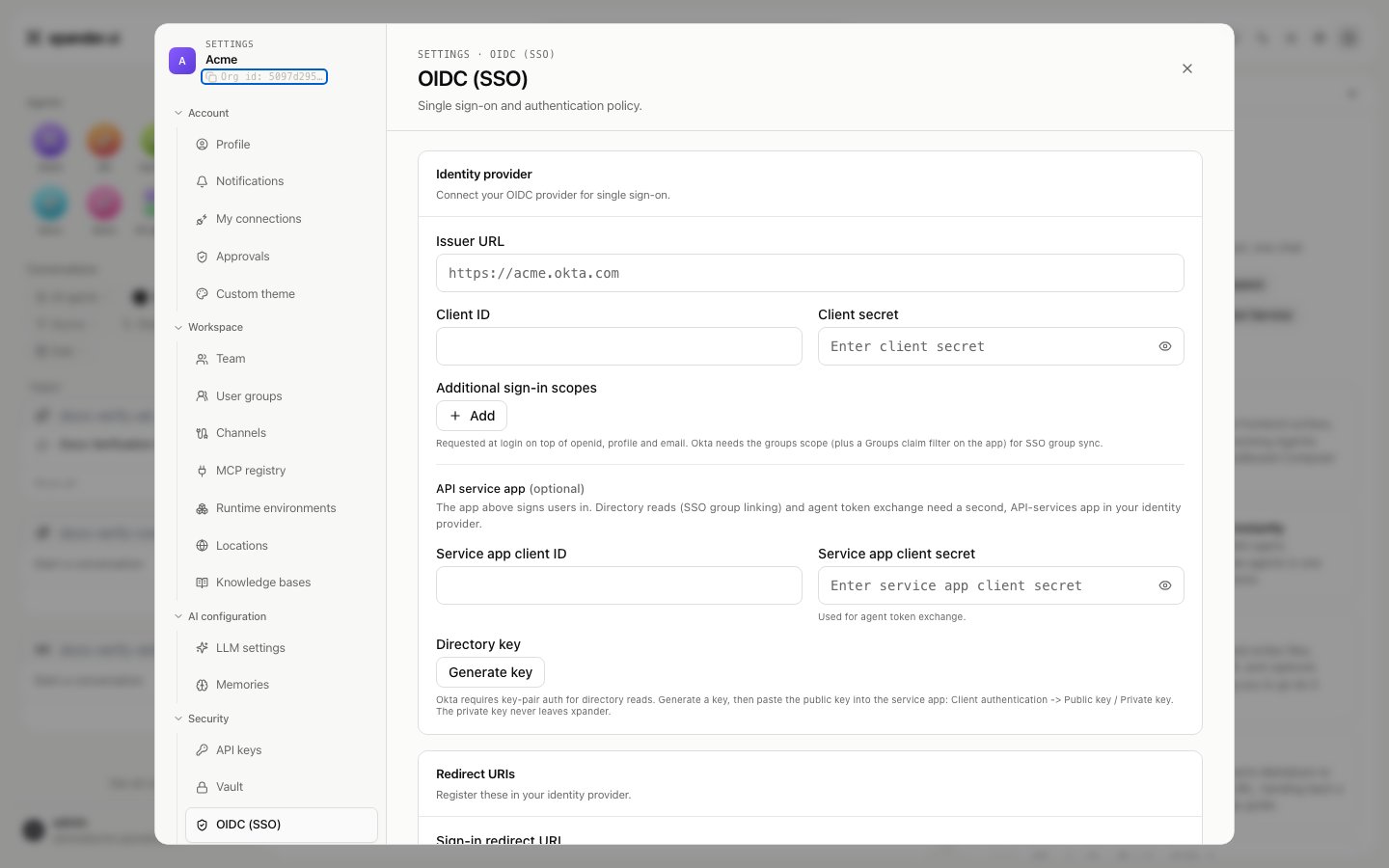Close the settings dialog

click(x=1187, y=68)
